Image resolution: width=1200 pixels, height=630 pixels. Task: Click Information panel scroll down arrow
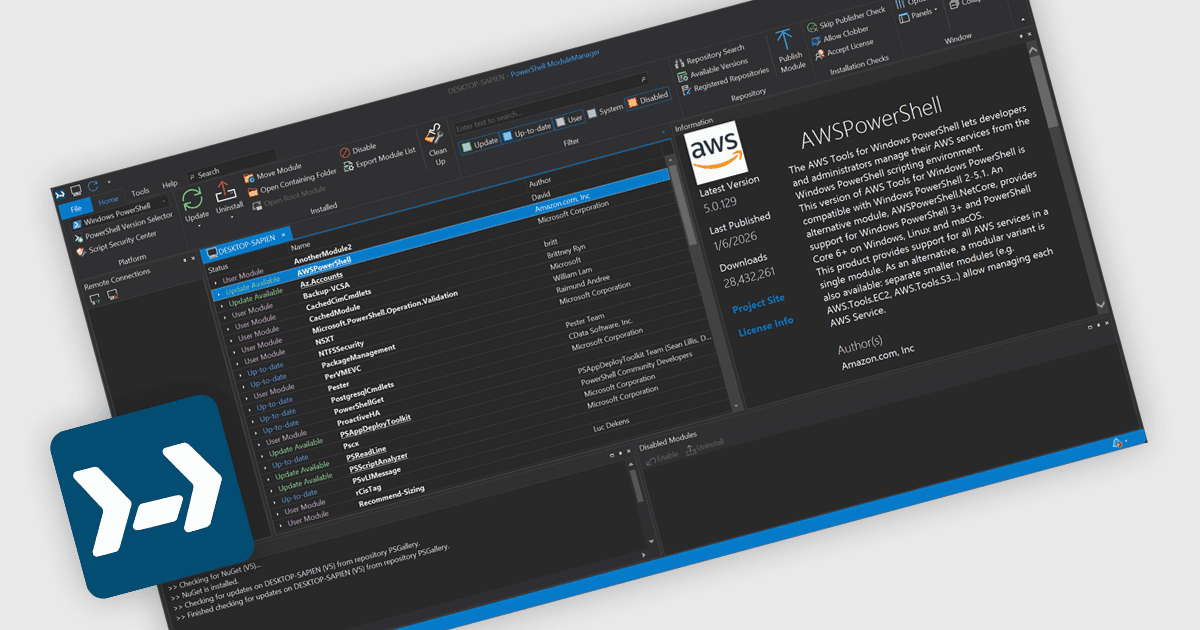point(1101,304)
